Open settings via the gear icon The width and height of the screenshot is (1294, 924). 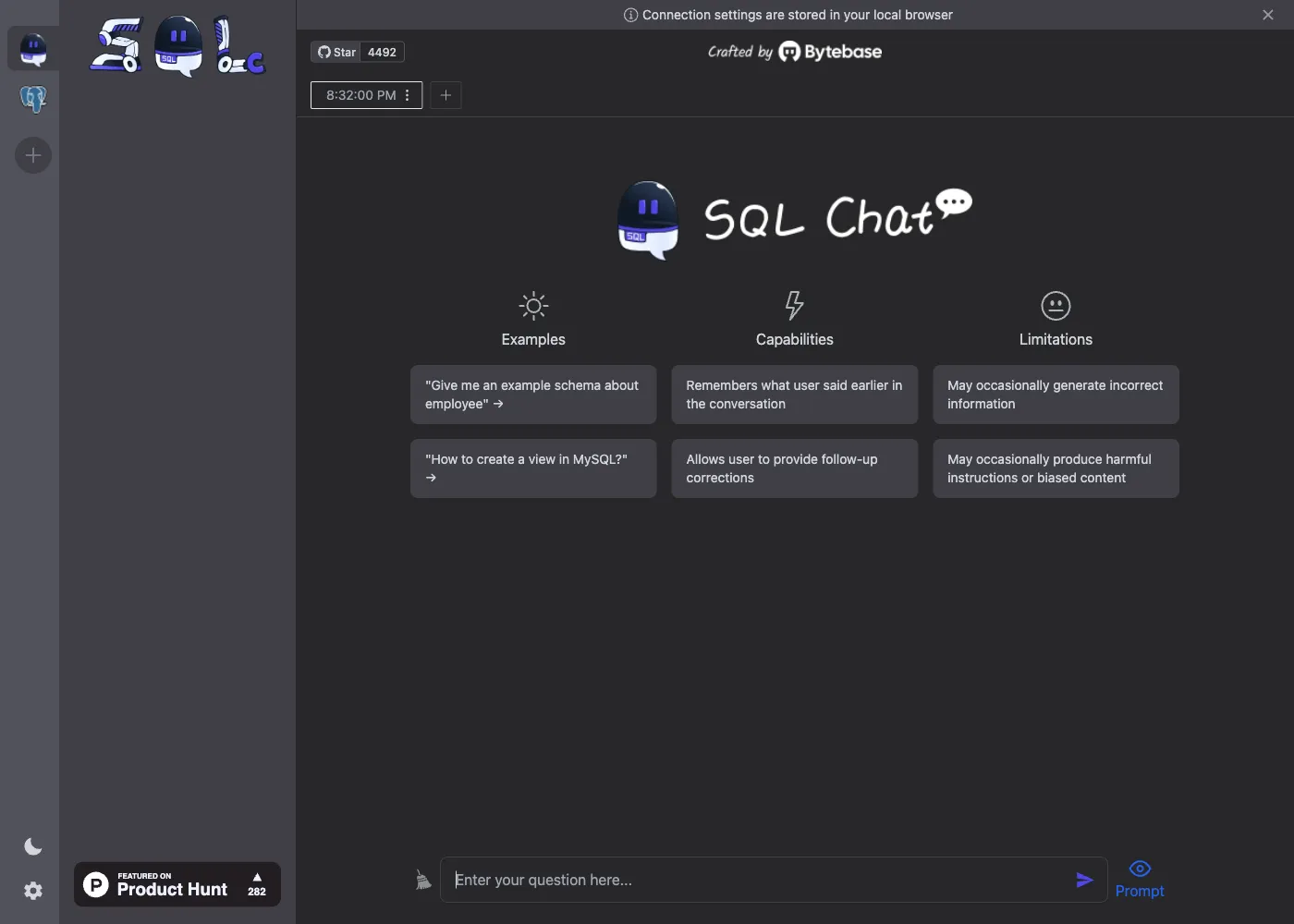click(x=33, y=891)
